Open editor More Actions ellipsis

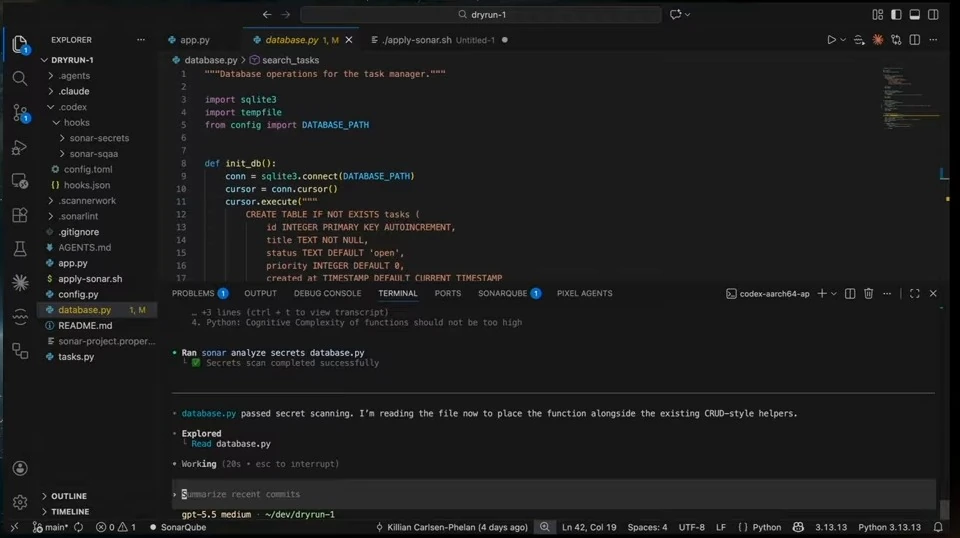(933, 40)
